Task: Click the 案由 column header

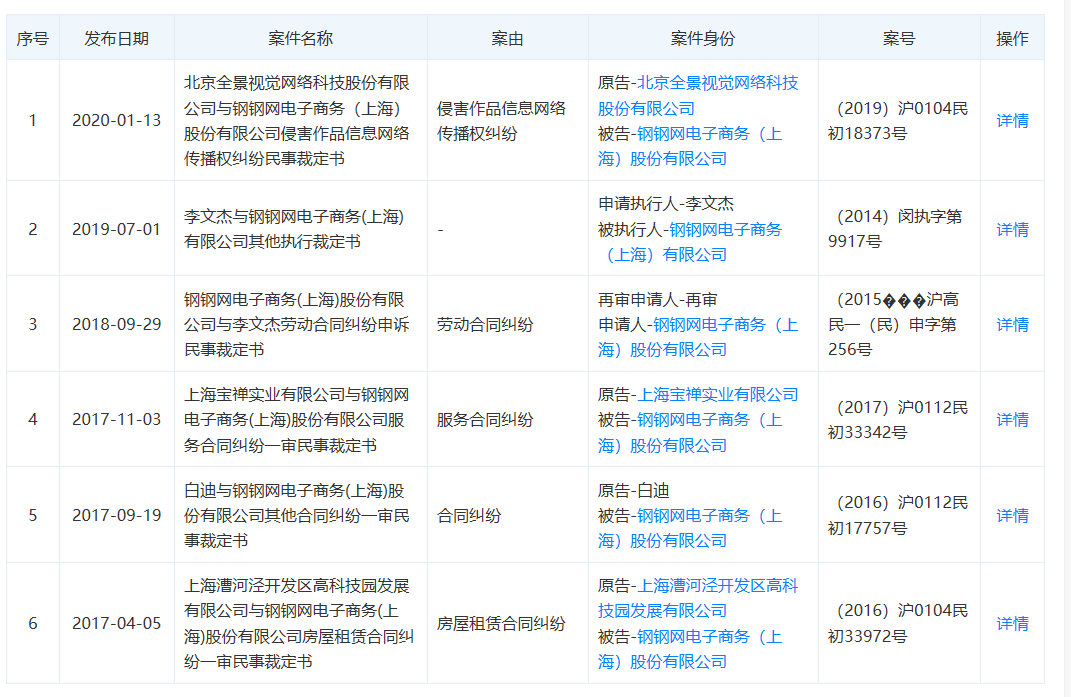Action: pyautogui.click(x=507, y=38)
